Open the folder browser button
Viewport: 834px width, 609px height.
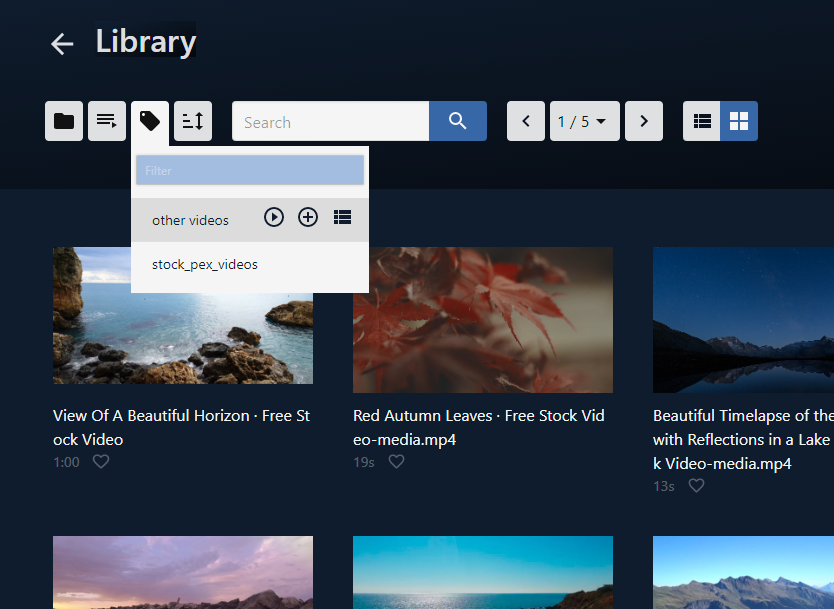click(64, 121)
